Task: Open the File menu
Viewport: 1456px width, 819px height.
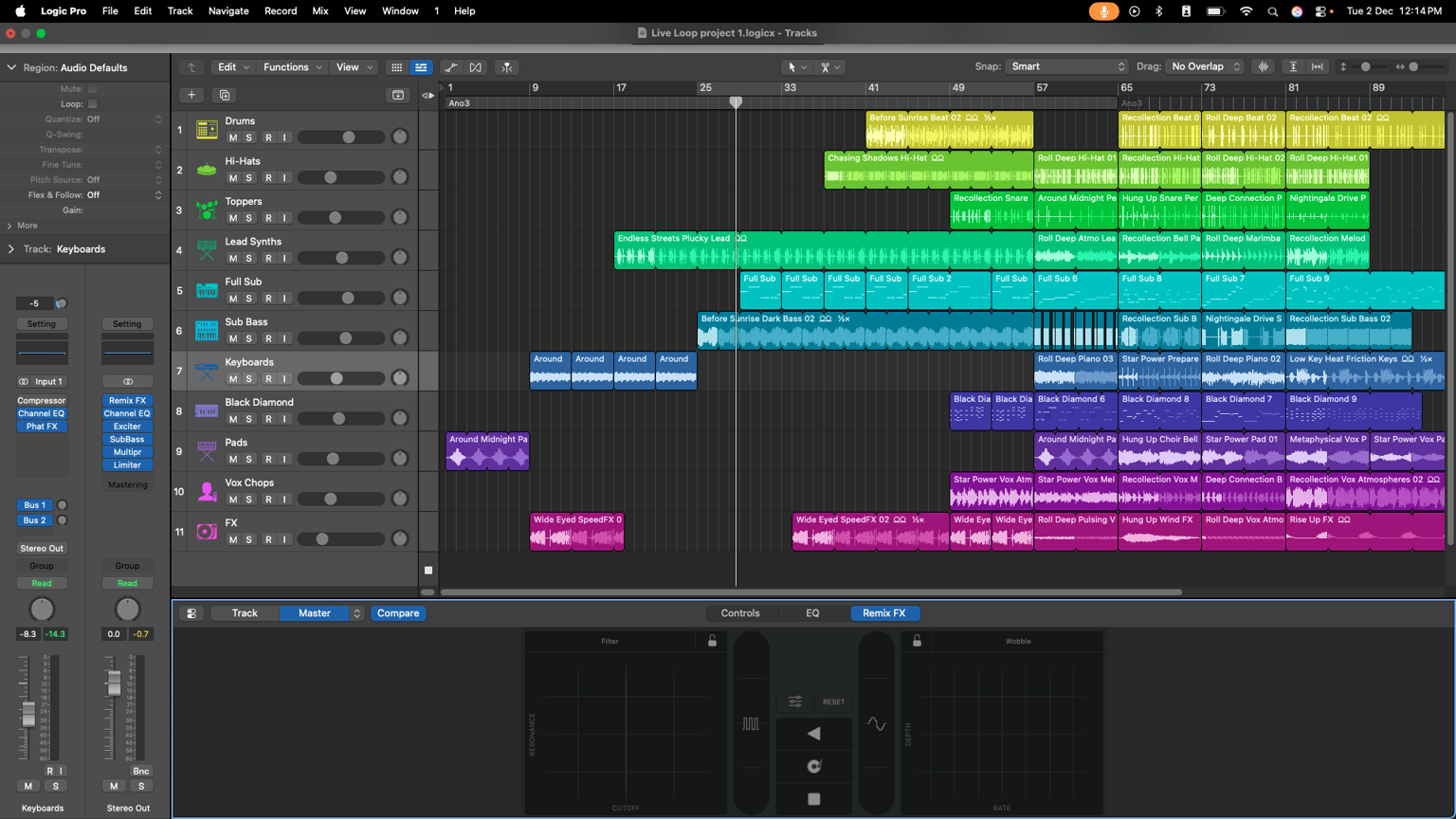Action: tap(110, 11)
